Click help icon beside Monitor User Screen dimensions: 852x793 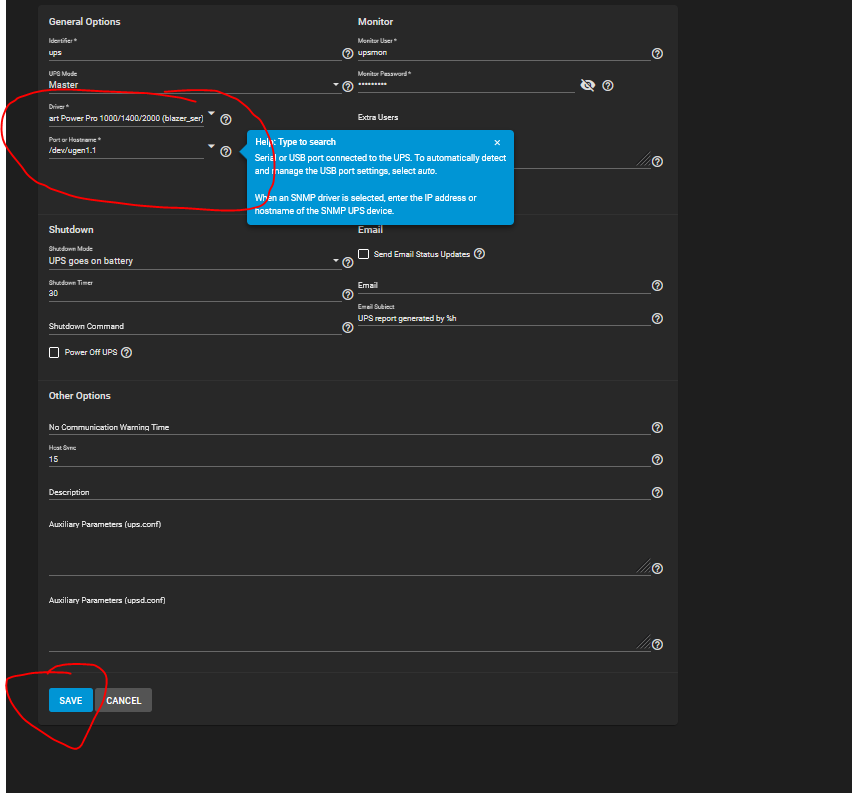(x=657, y=54)
